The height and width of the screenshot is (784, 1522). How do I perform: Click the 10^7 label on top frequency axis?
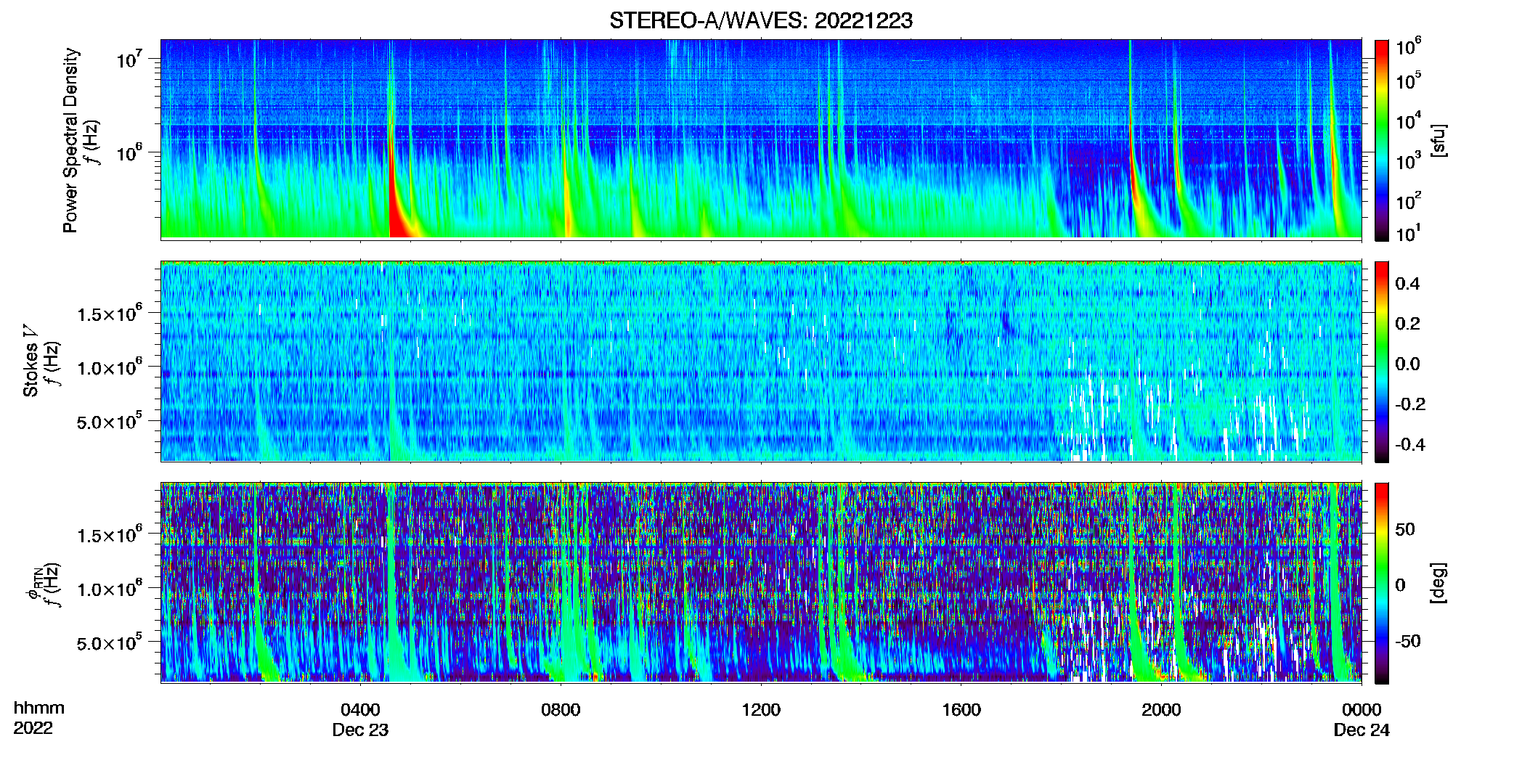(129, 59)
